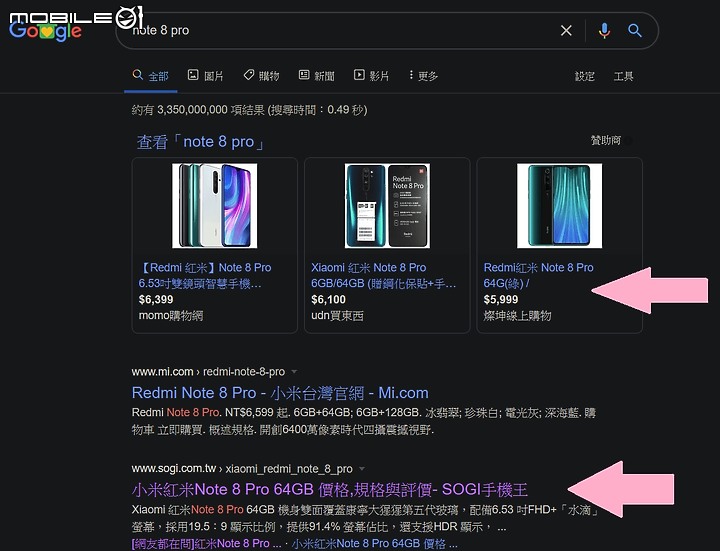Open the 小米紅米Note 8 Pro 64GB 價格 sublink
Screen dimensions: 720x551
[374, 544]
